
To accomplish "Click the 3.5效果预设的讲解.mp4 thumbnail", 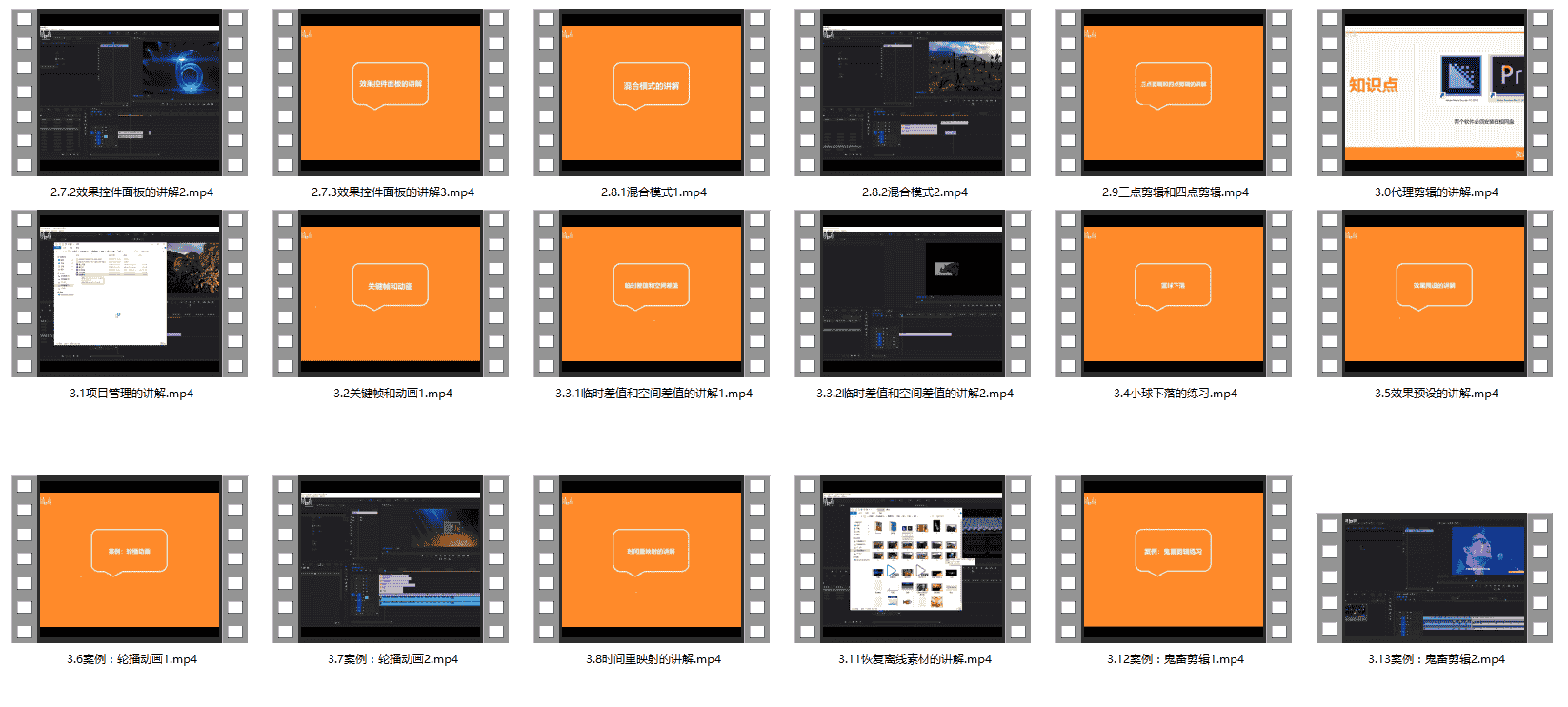I will click(1435, 293).
